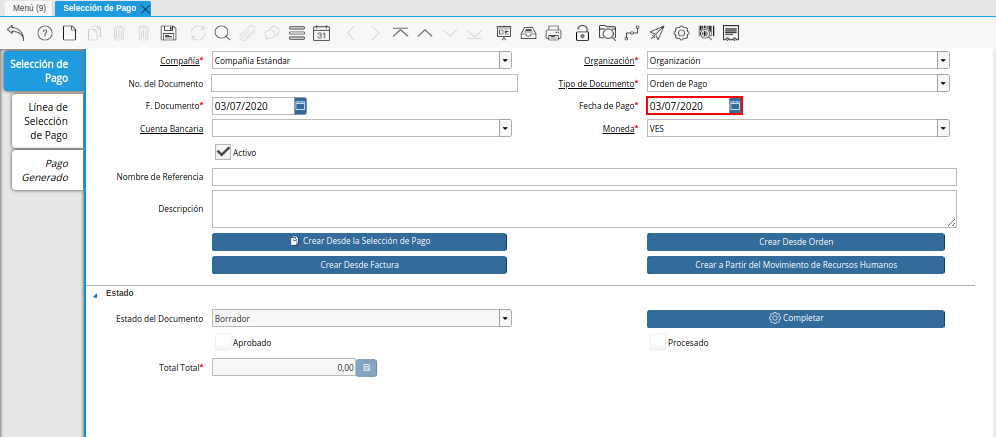Screen dimensions: 996x437
Task: Toggle the Aprobado checkbox
Action: 222,342
